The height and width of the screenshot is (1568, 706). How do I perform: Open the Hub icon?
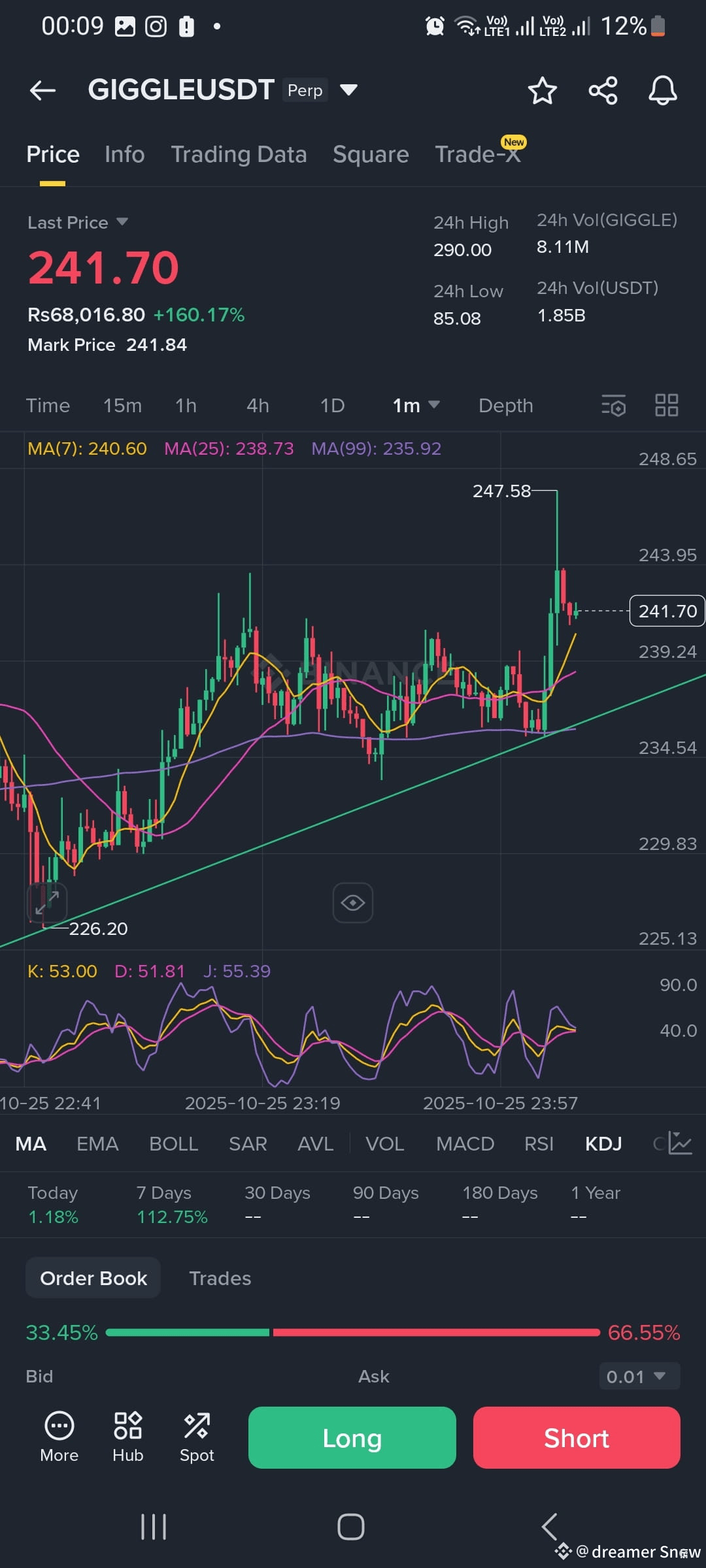[127, 1437]
